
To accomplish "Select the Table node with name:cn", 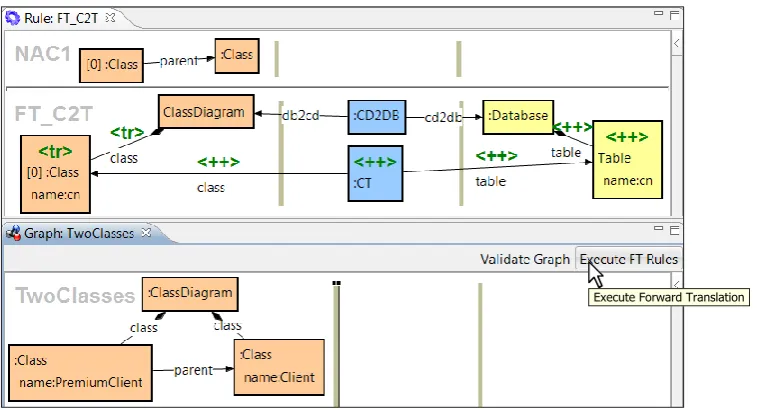I will tap(628, 159).
